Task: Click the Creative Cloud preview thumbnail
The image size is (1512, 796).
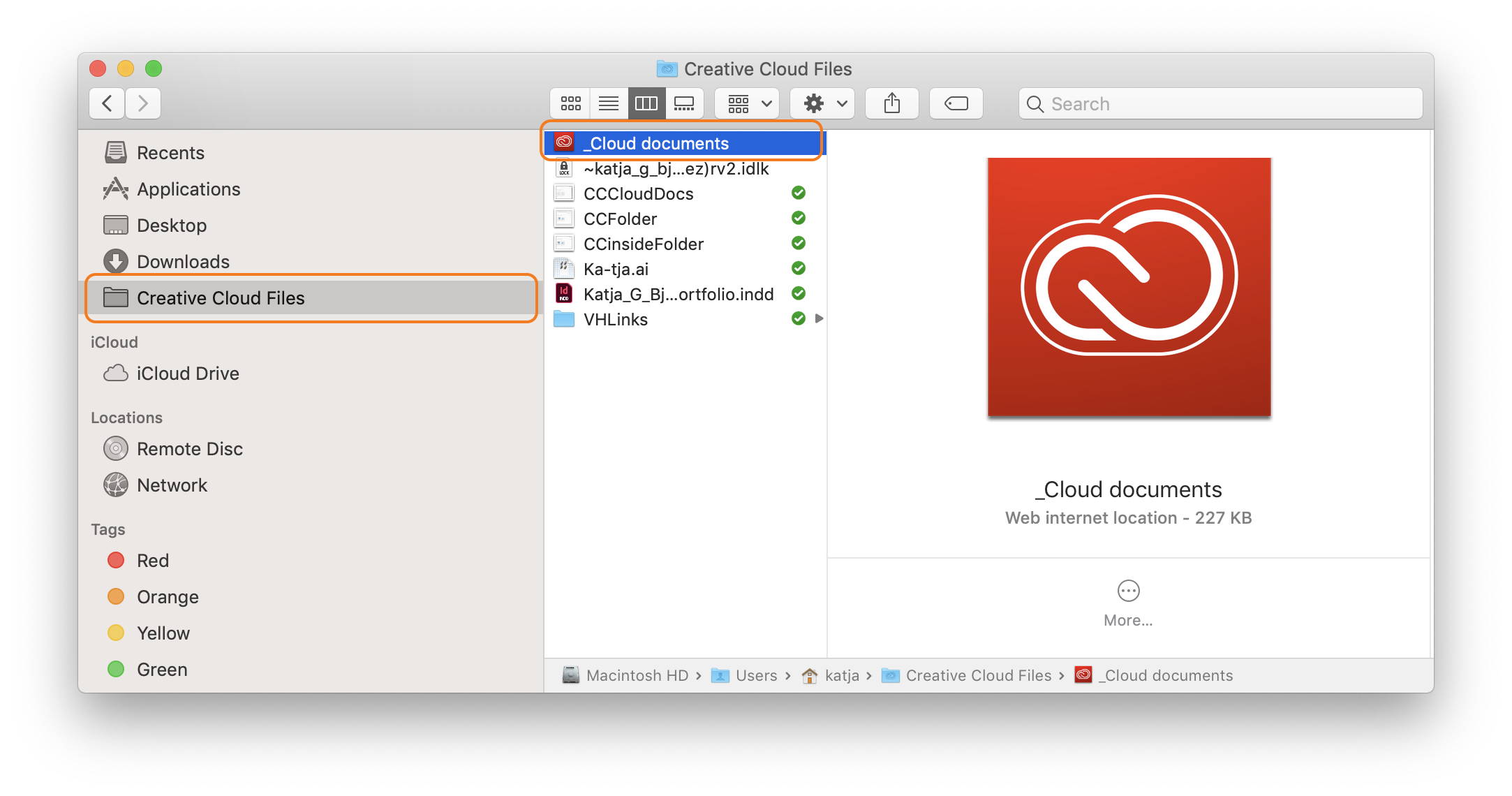Action: (x=1129, y=287)
